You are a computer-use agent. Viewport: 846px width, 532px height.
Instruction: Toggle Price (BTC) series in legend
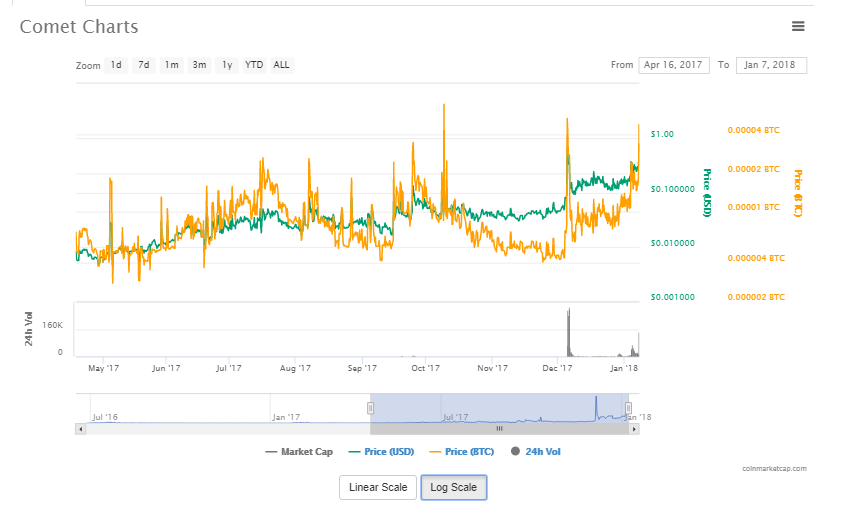(462, 452)
